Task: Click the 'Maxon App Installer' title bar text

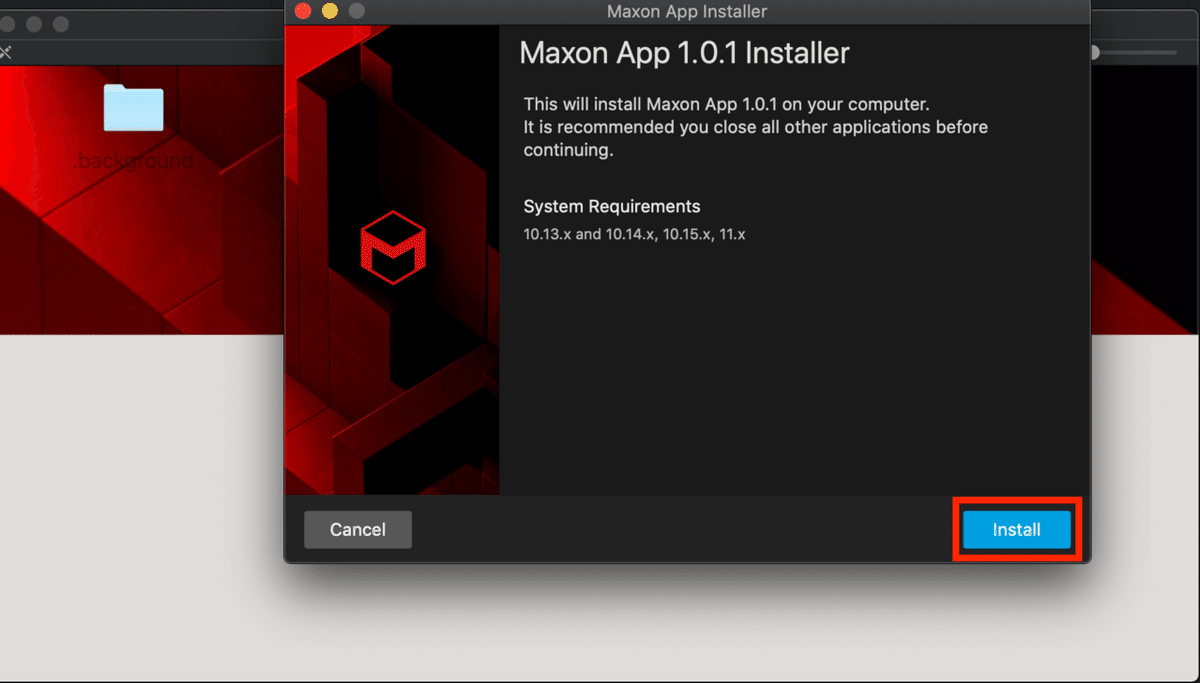Action: point(687,12)
